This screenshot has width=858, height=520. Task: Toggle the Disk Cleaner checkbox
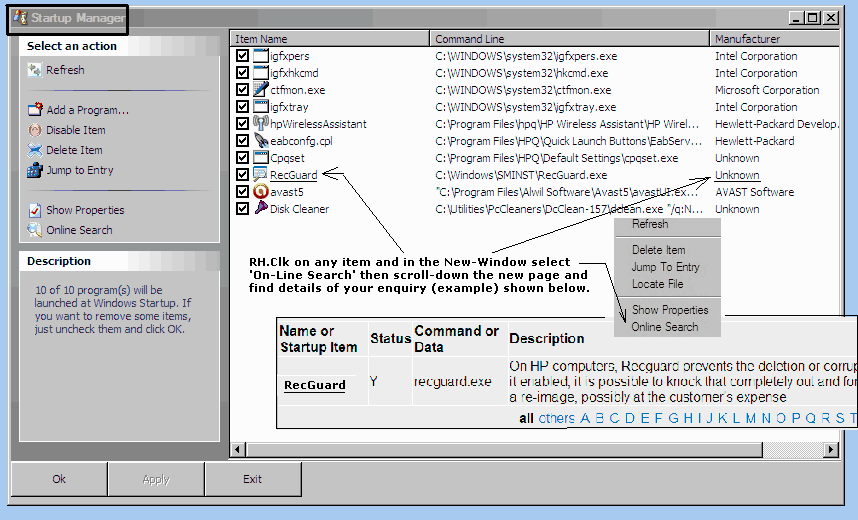(242, 209)
